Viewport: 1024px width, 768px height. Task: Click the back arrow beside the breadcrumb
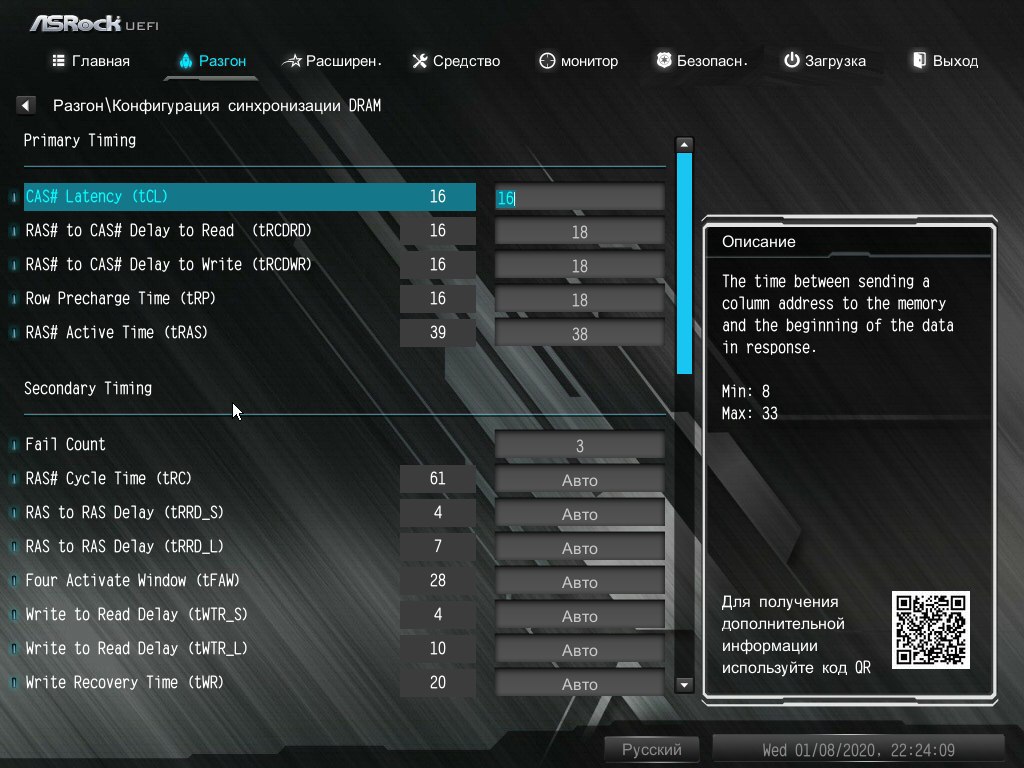tap(25, 104)
